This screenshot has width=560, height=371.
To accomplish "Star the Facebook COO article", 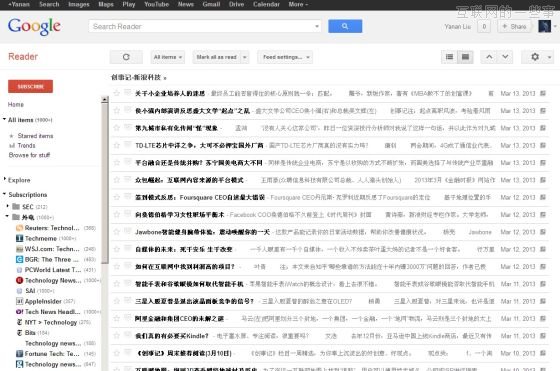I will pos(116,214).
